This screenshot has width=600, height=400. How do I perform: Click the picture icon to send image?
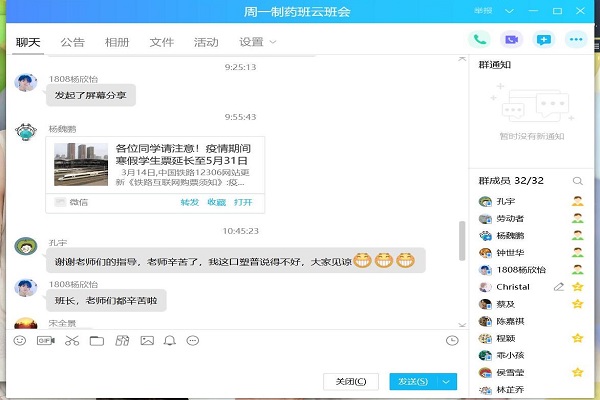click(x=147, y=341)
